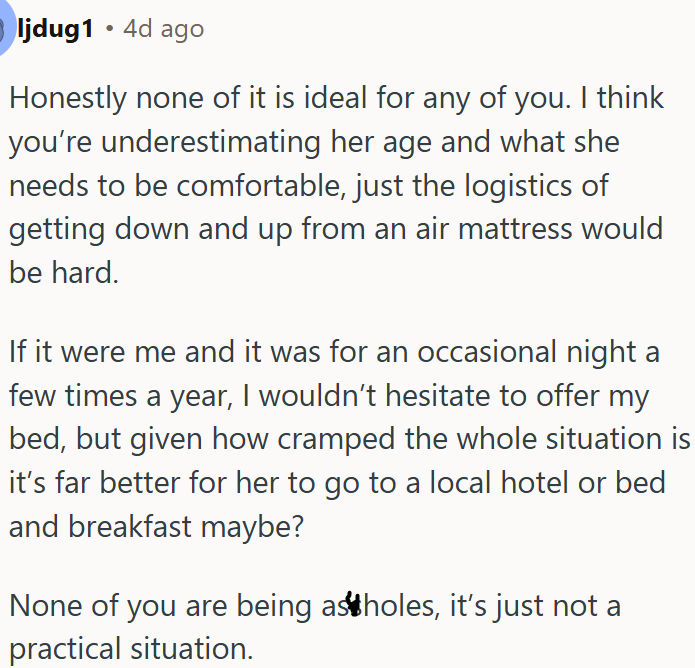Screen dimensions: 695x668
Task: Click the line starting "None of you are being"
Action: click(315, 605)
